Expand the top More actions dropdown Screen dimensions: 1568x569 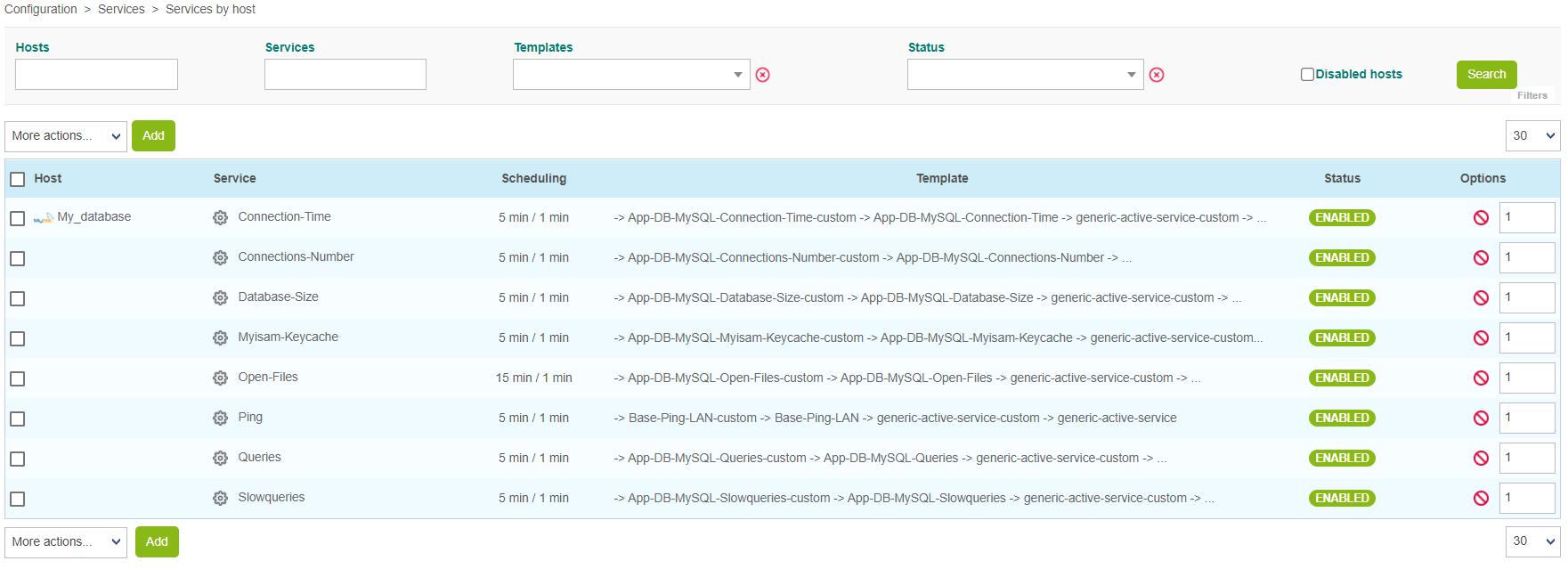[66, 136]
